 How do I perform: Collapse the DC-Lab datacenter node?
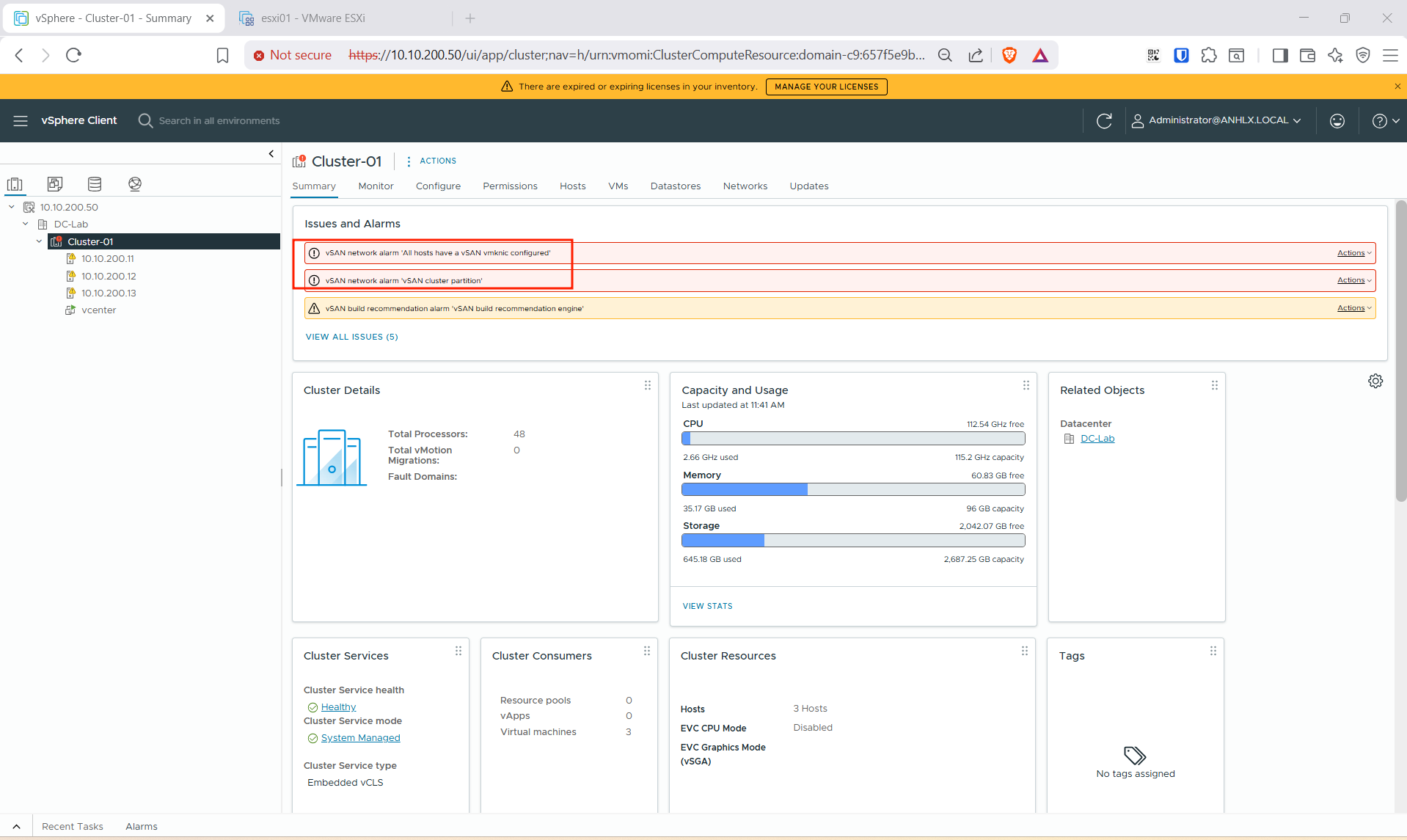coord(26,224)
